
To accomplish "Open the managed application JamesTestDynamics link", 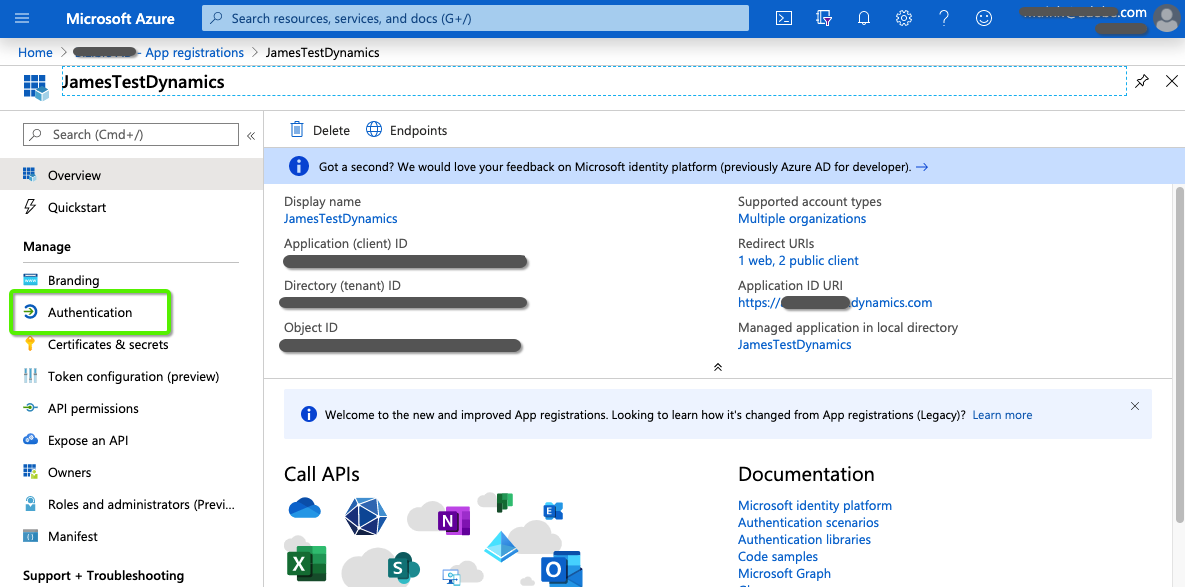I will [x=794, y=344].
